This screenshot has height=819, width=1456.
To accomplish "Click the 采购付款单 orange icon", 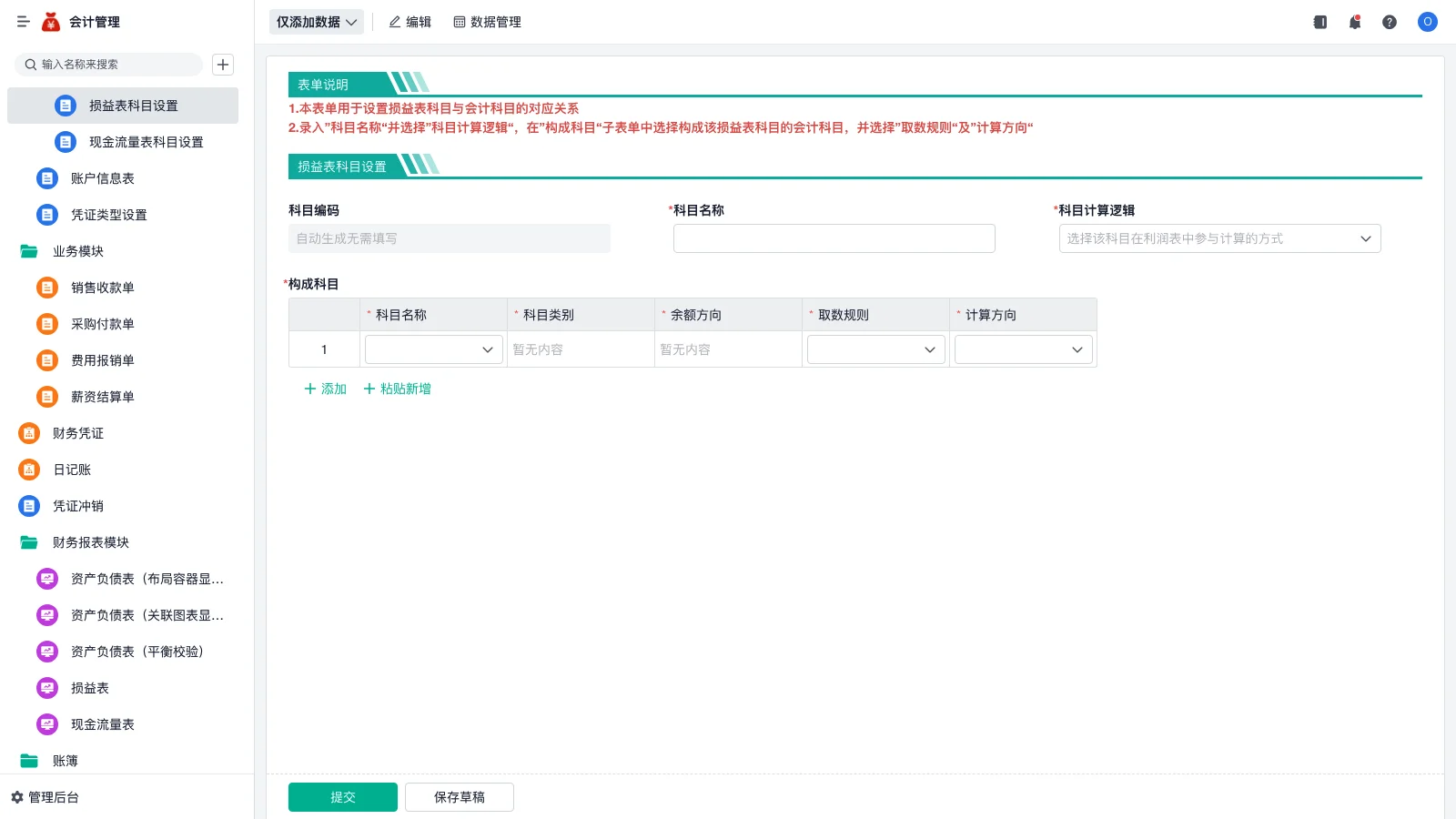I will click(x=47, y=324).
